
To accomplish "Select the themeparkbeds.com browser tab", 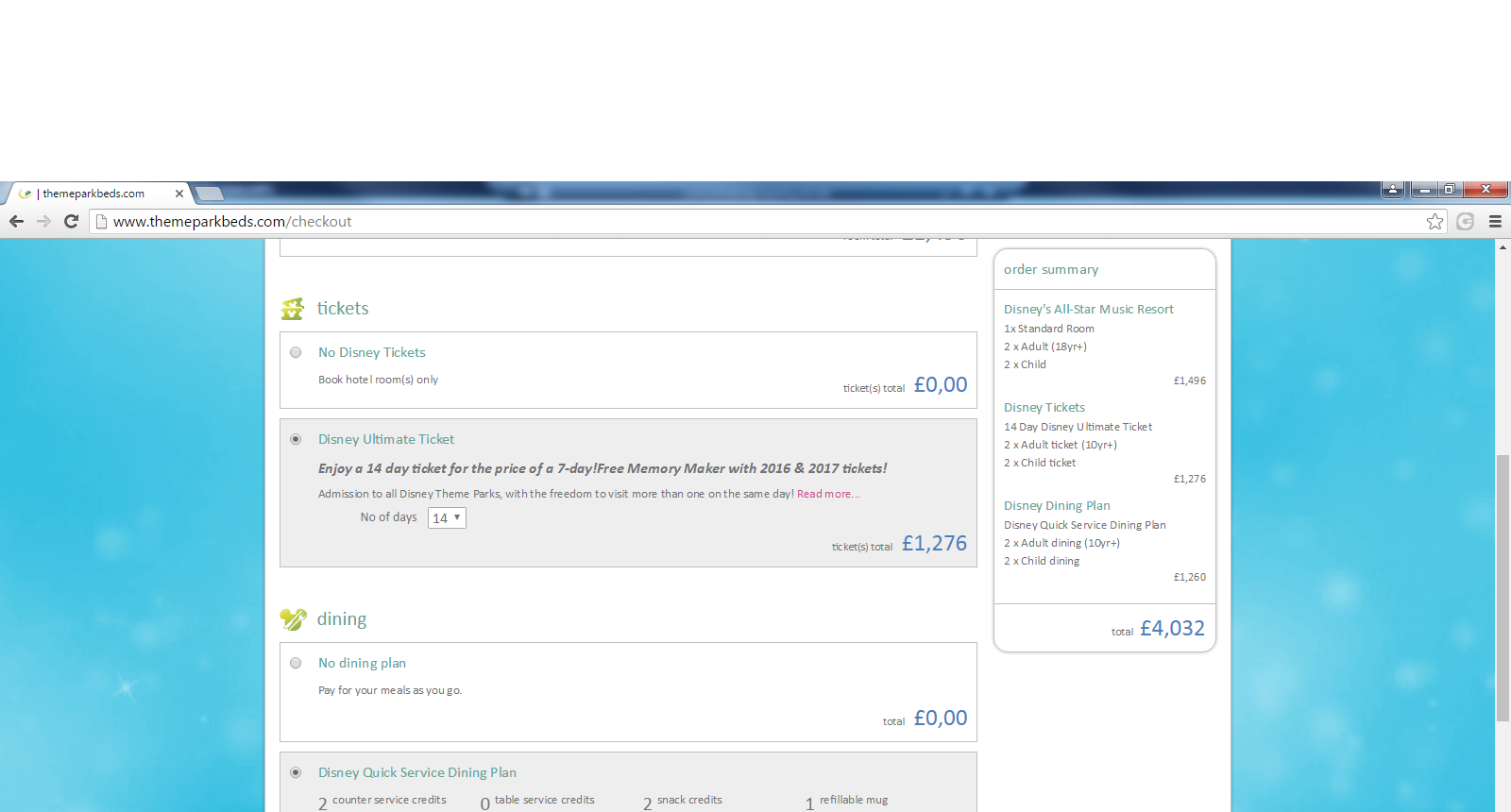I will coord(98,194).
